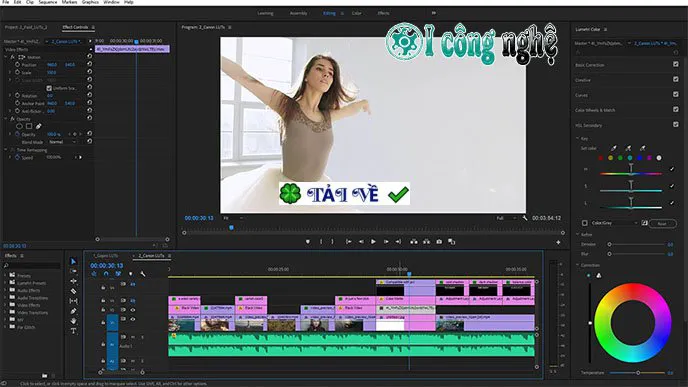Toggle the S range checkmark
The width and height of the screenshot is (688, 387).
(x=672, y=186)
